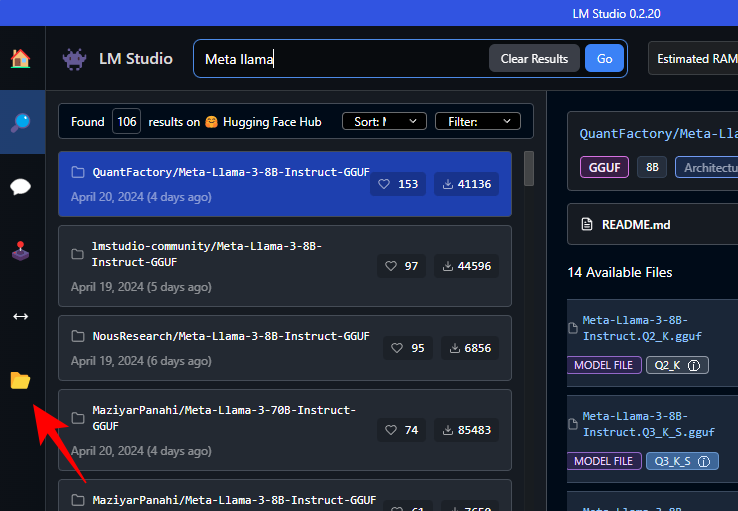Open the Filter dropdown

click(478, 121)
